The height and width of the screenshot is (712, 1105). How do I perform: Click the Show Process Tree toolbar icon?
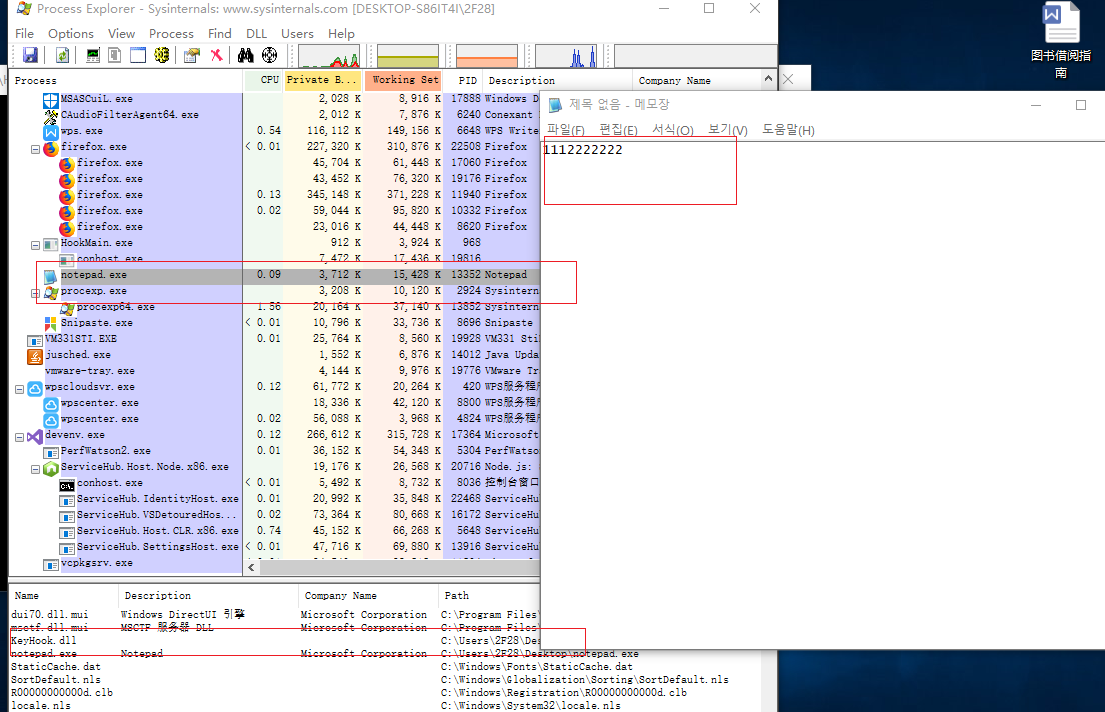click(115, 55)
